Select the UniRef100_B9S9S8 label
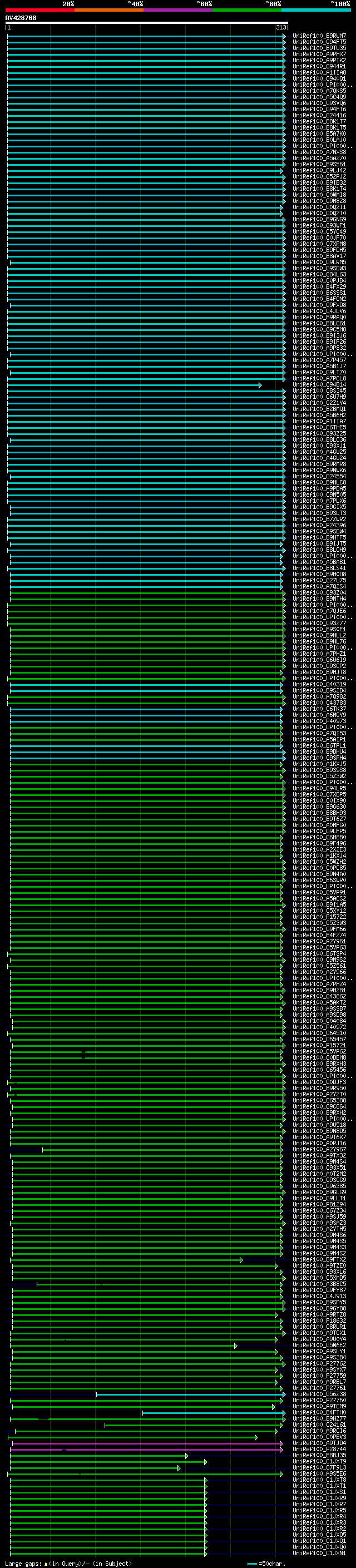The image size is (356, 1568). 319,770
